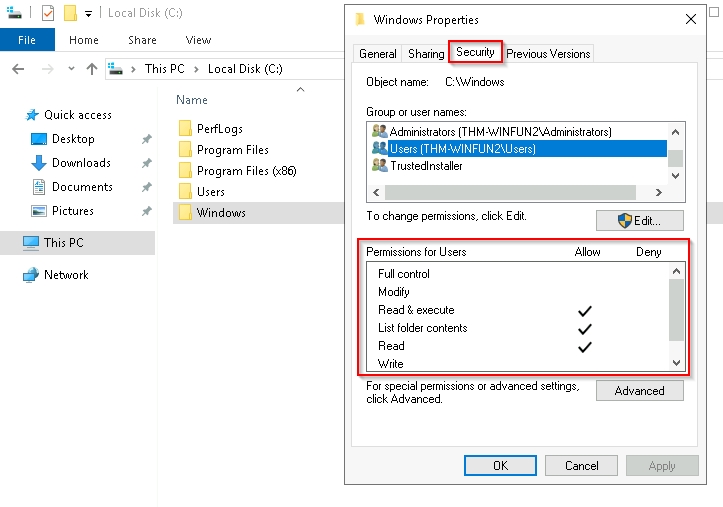The width and height of the screenshot is (723, 507).
Task: Select Administrators group in user list
Action: (x=499, y=132)
